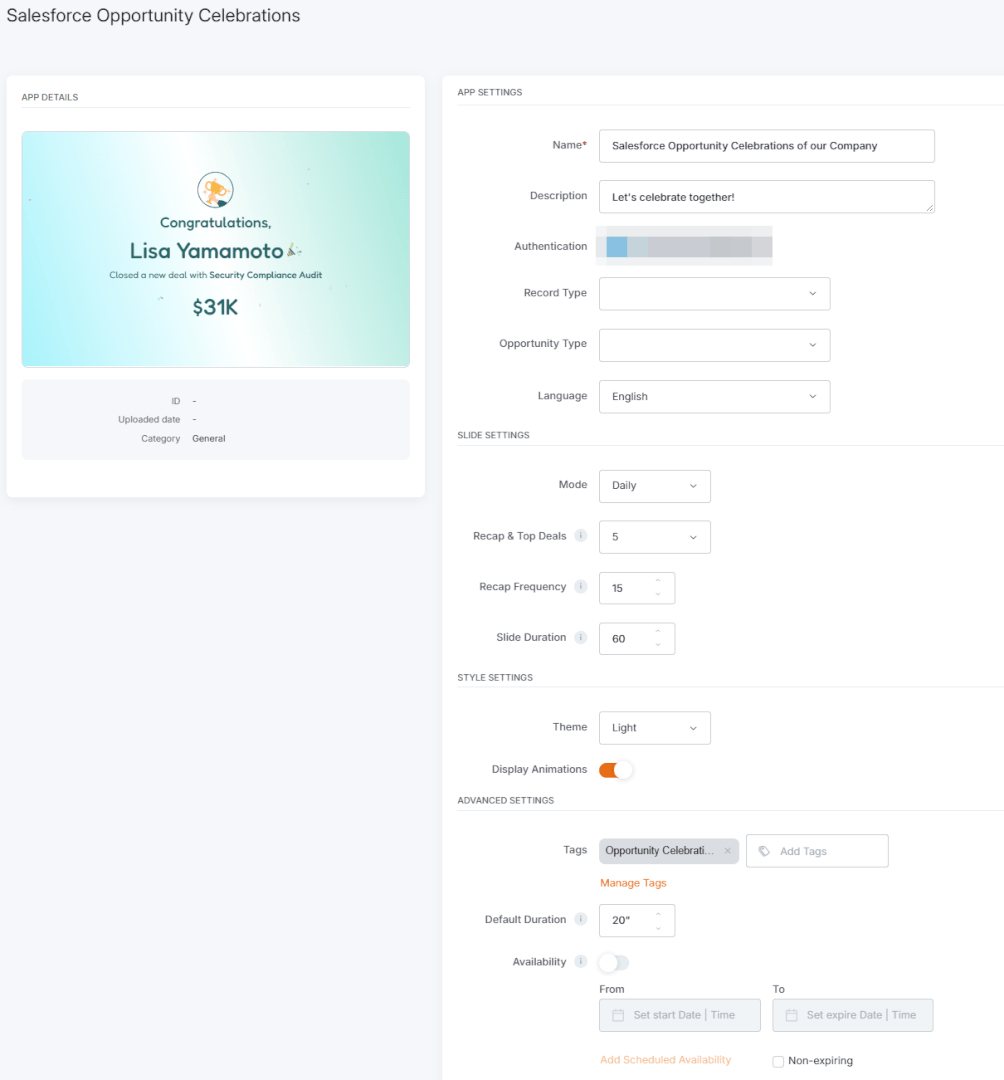The image size is (1004, 1080).
Task: Click the Default Duration value 20"
Action: [621, 921]
